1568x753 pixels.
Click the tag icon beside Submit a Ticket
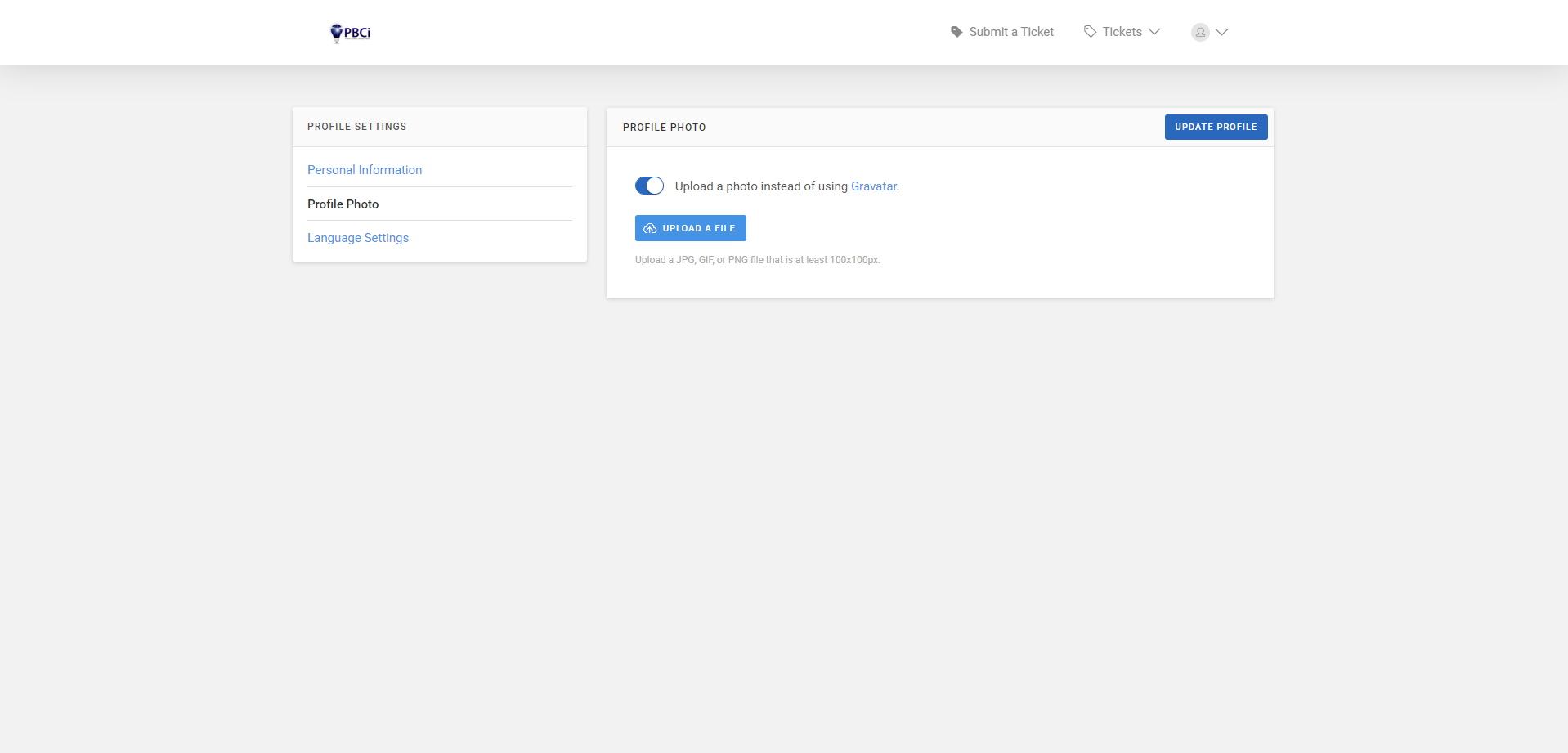click(956, 32)
